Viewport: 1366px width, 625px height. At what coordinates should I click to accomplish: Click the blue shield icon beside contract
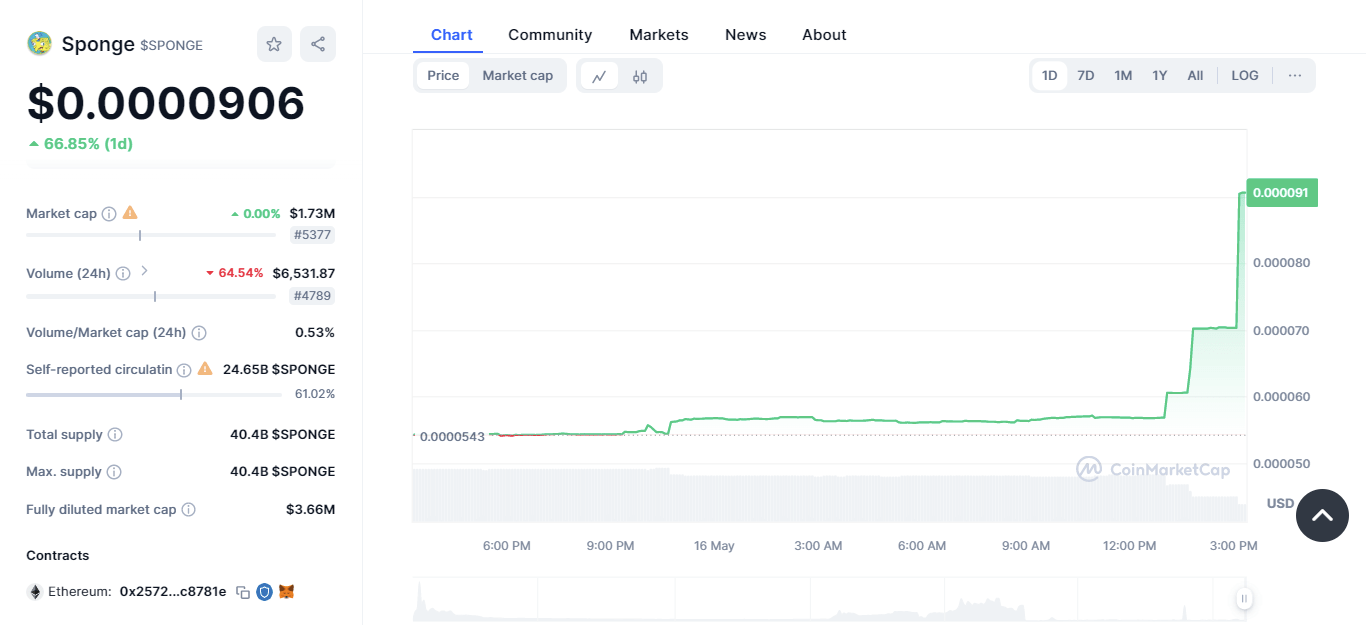(264, 592)
